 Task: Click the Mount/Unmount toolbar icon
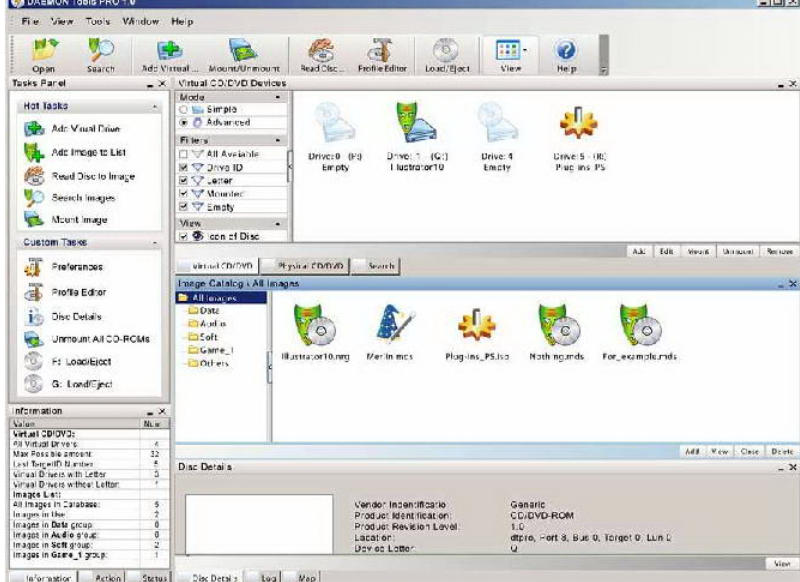coord(244,55)
